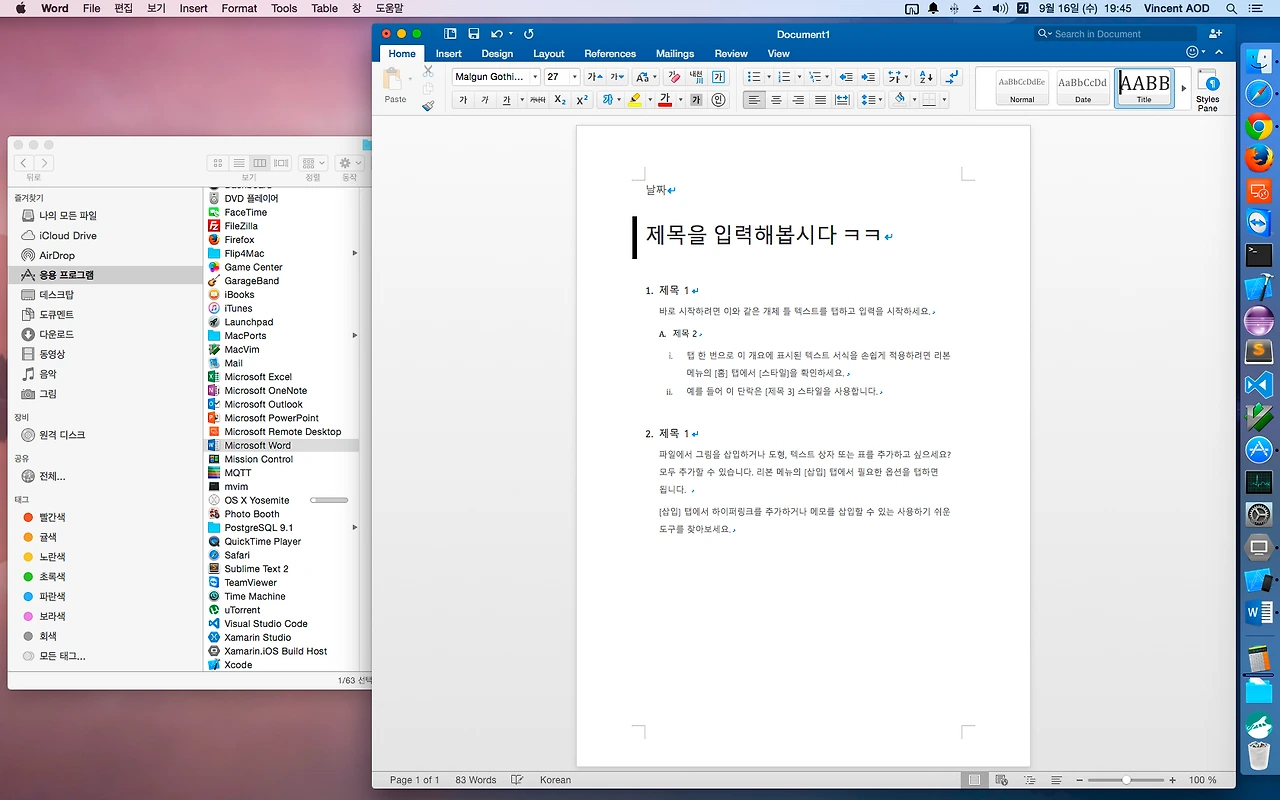
Task: Justify the paragraph text
Action: pyautogui.click(x=820, y=100)
